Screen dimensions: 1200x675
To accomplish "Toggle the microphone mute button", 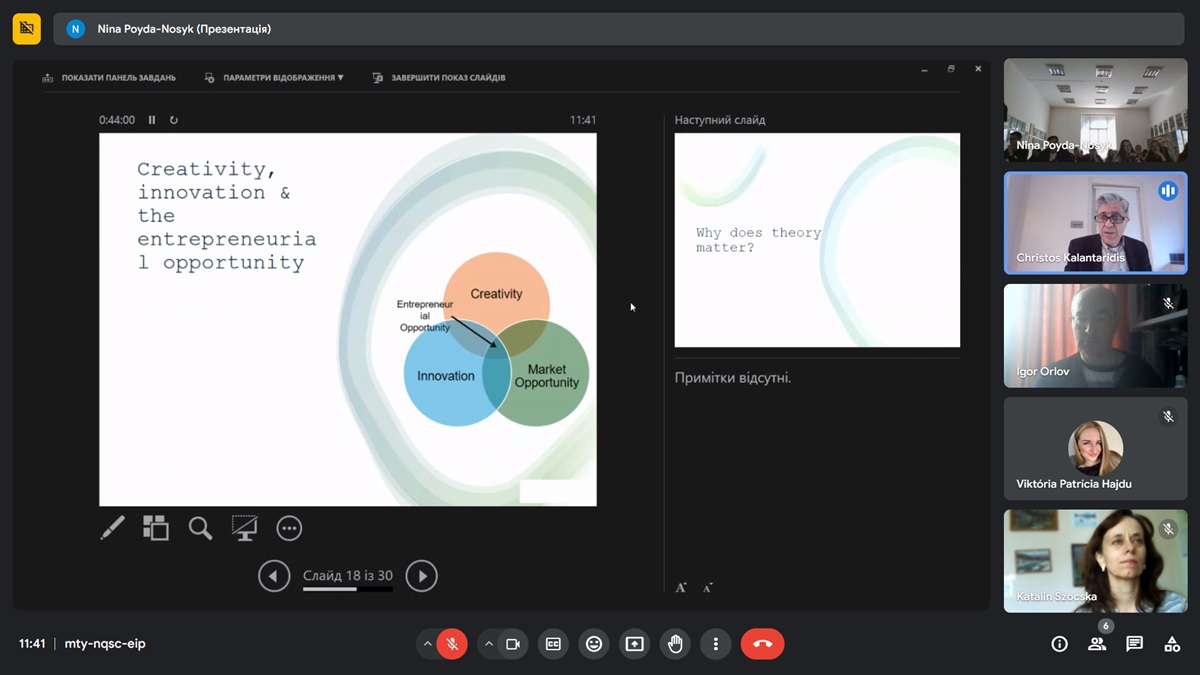I will point(452,644).
